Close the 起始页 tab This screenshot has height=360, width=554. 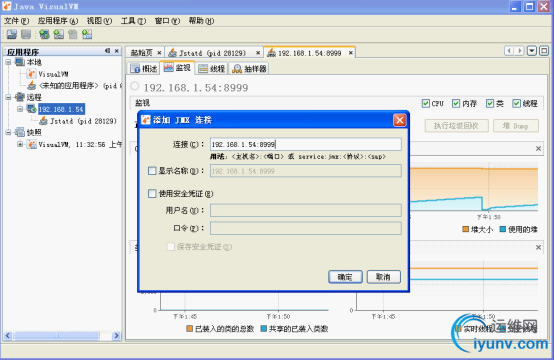[159, 53]
